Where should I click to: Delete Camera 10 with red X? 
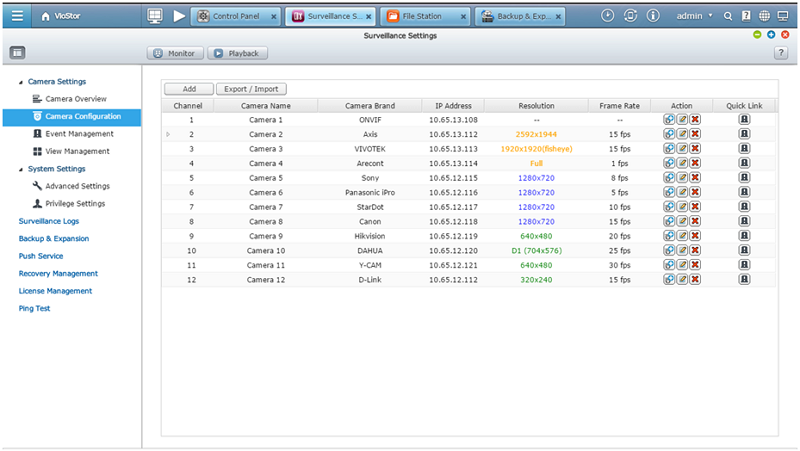pyautogui.click(x=695, y=250)
